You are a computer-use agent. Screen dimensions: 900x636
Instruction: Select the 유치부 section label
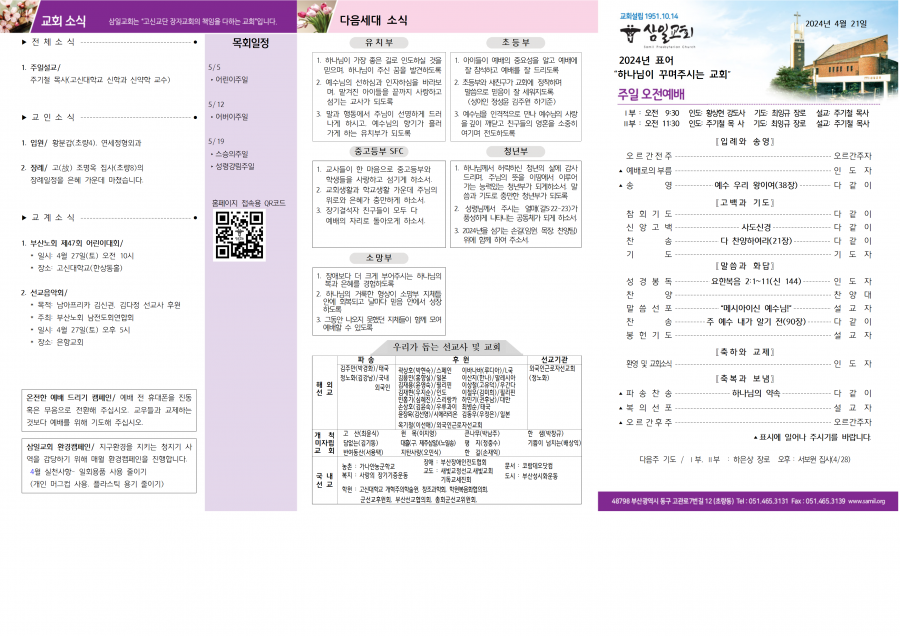(x=379, y=43)
